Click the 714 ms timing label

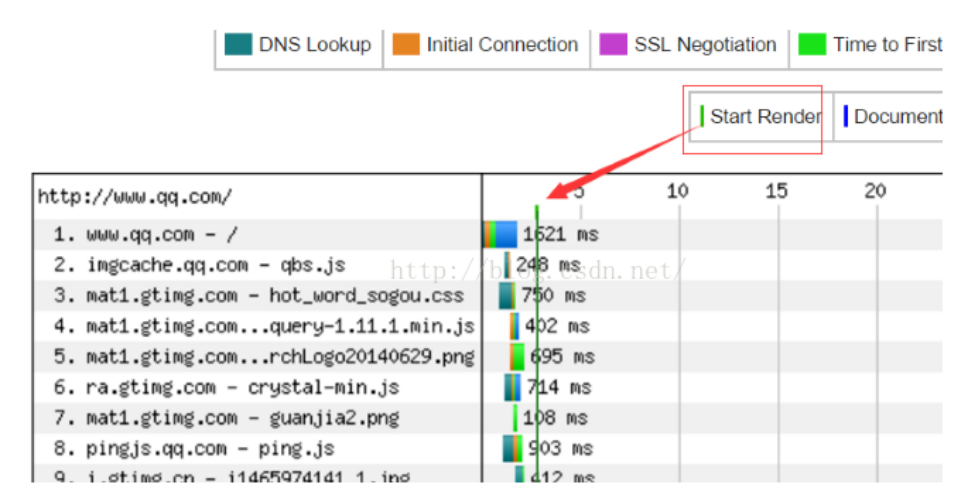pyautogui.click(x=559, y=388)
